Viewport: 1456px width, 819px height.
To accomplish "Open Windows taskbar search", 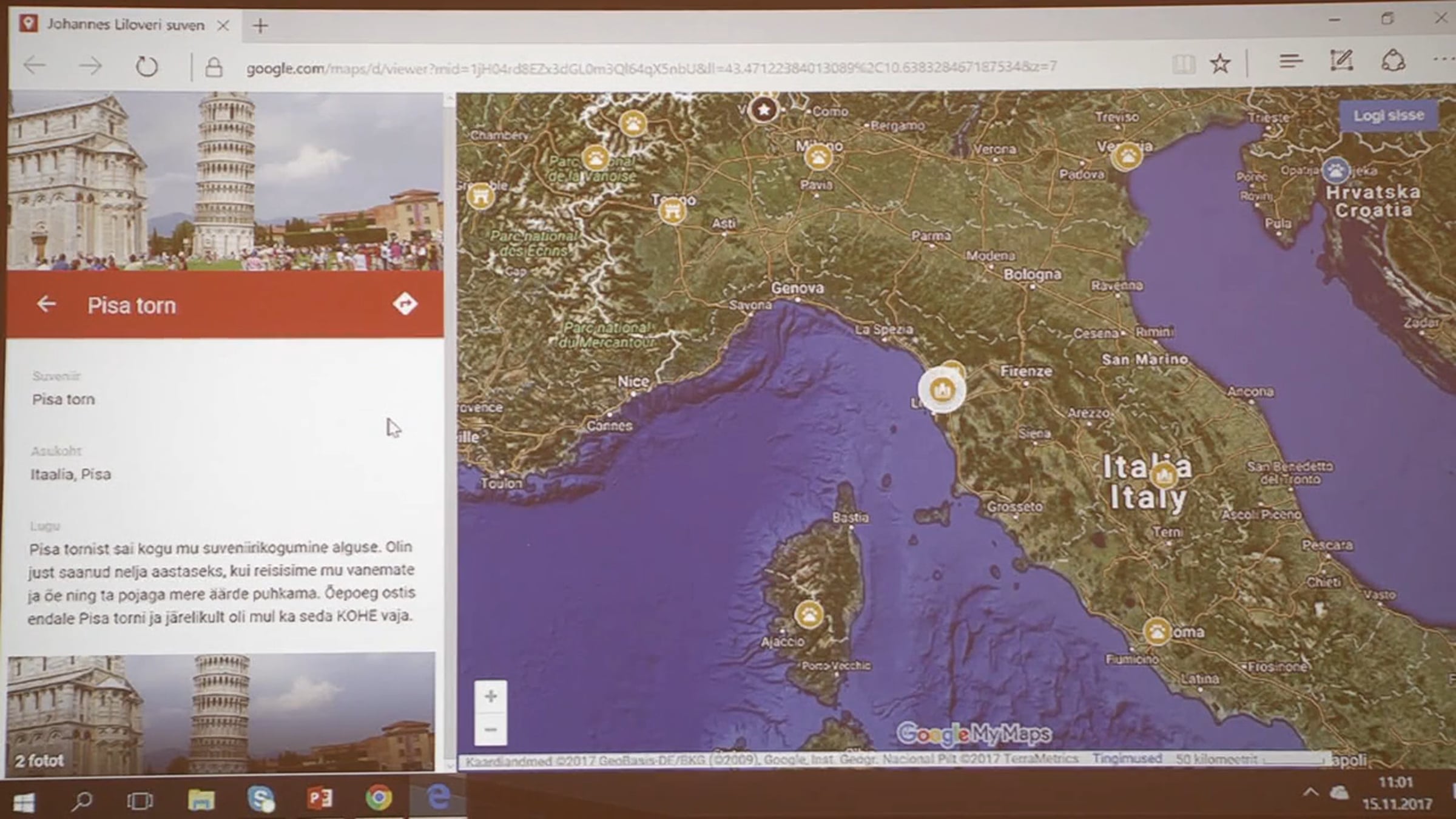I will tap(81, 801).
